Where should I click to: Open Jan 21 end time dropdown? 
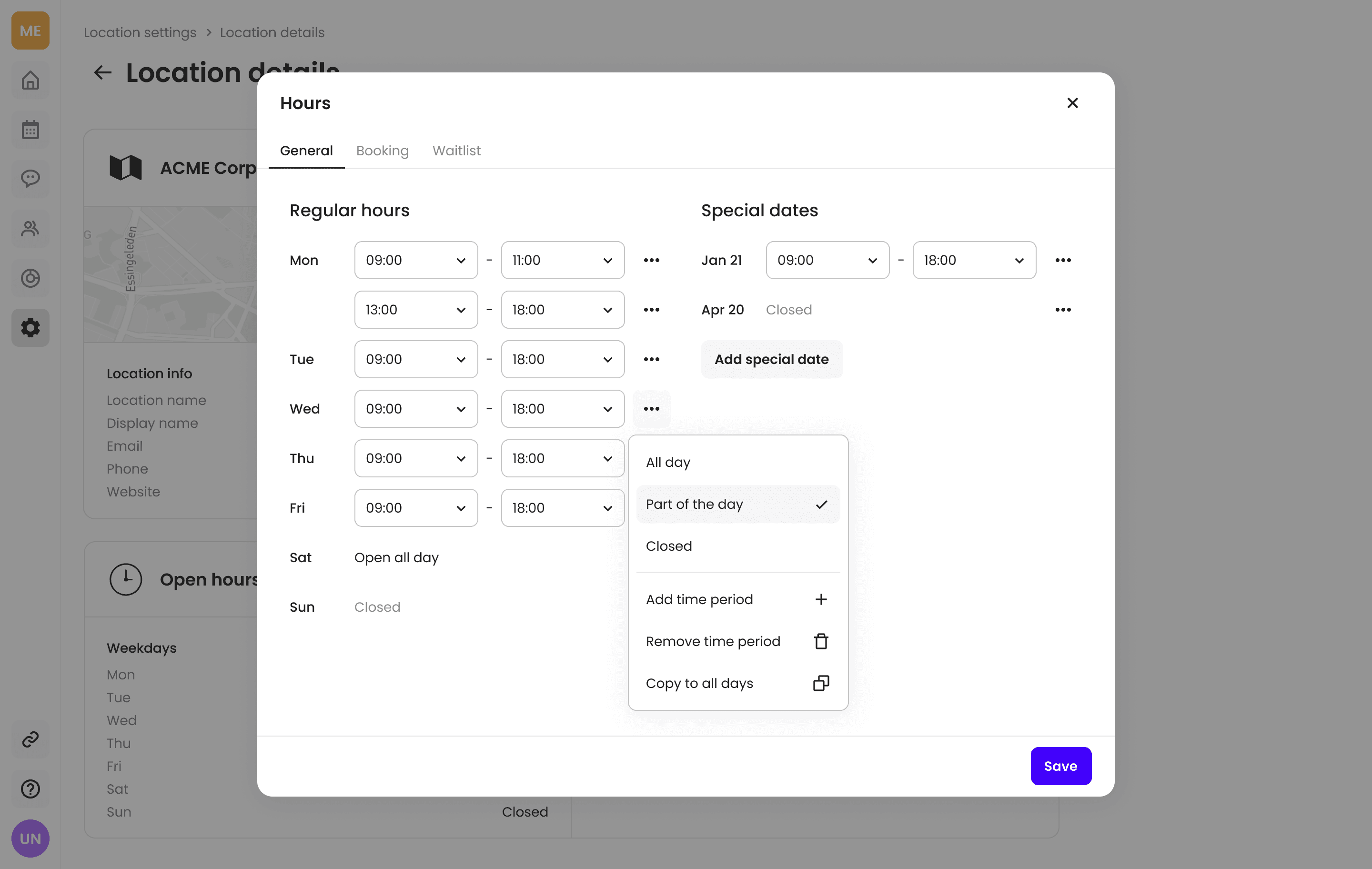tap(974, 261)
